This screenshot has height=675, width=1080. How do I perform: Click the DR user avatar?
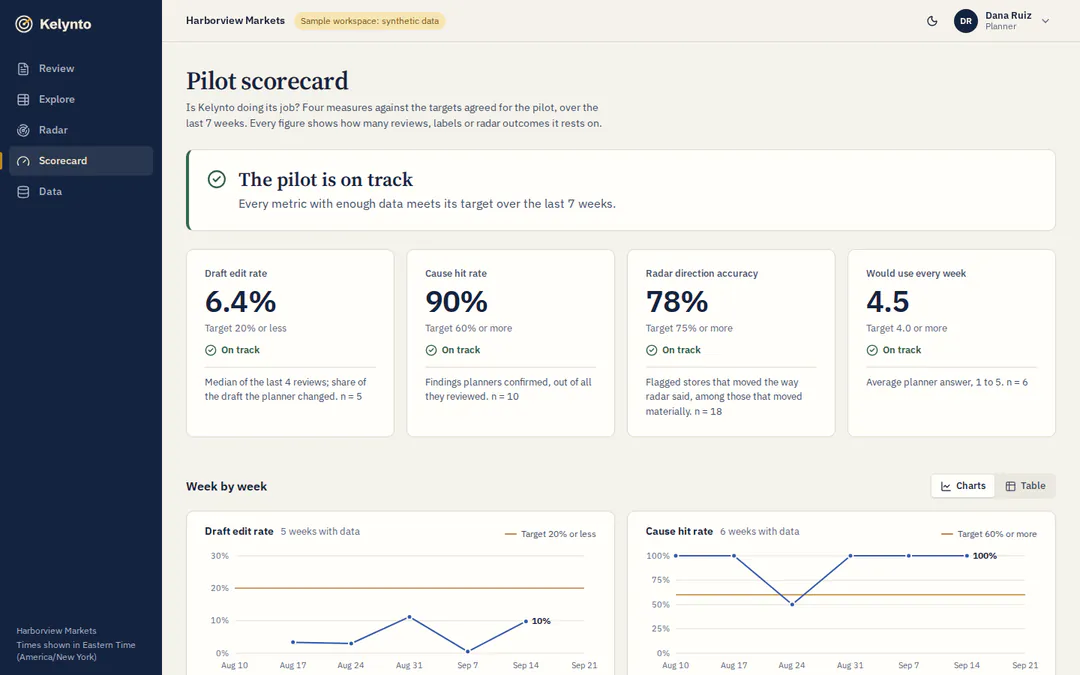tap(966, 21)
